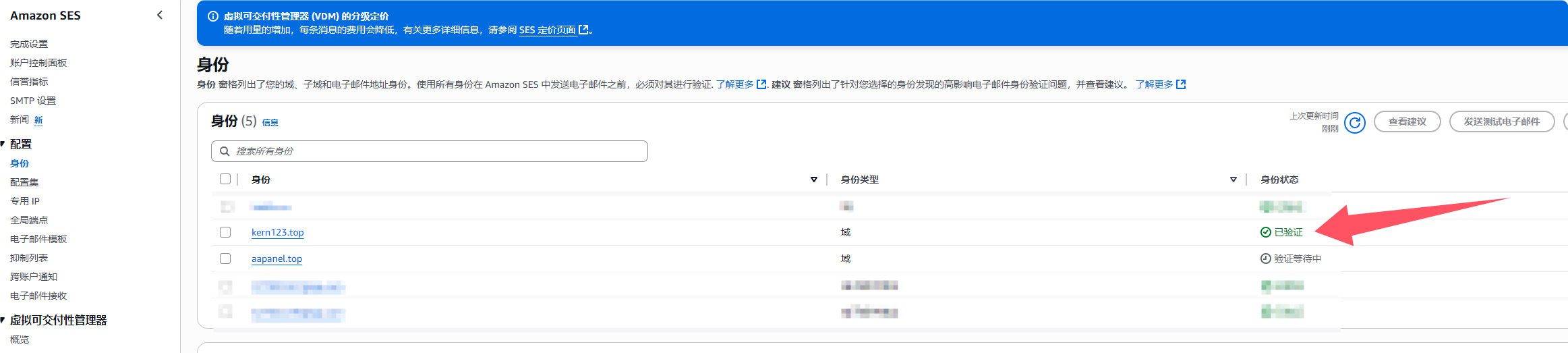Toggle the select-all identities checkbox

point(225,179)
